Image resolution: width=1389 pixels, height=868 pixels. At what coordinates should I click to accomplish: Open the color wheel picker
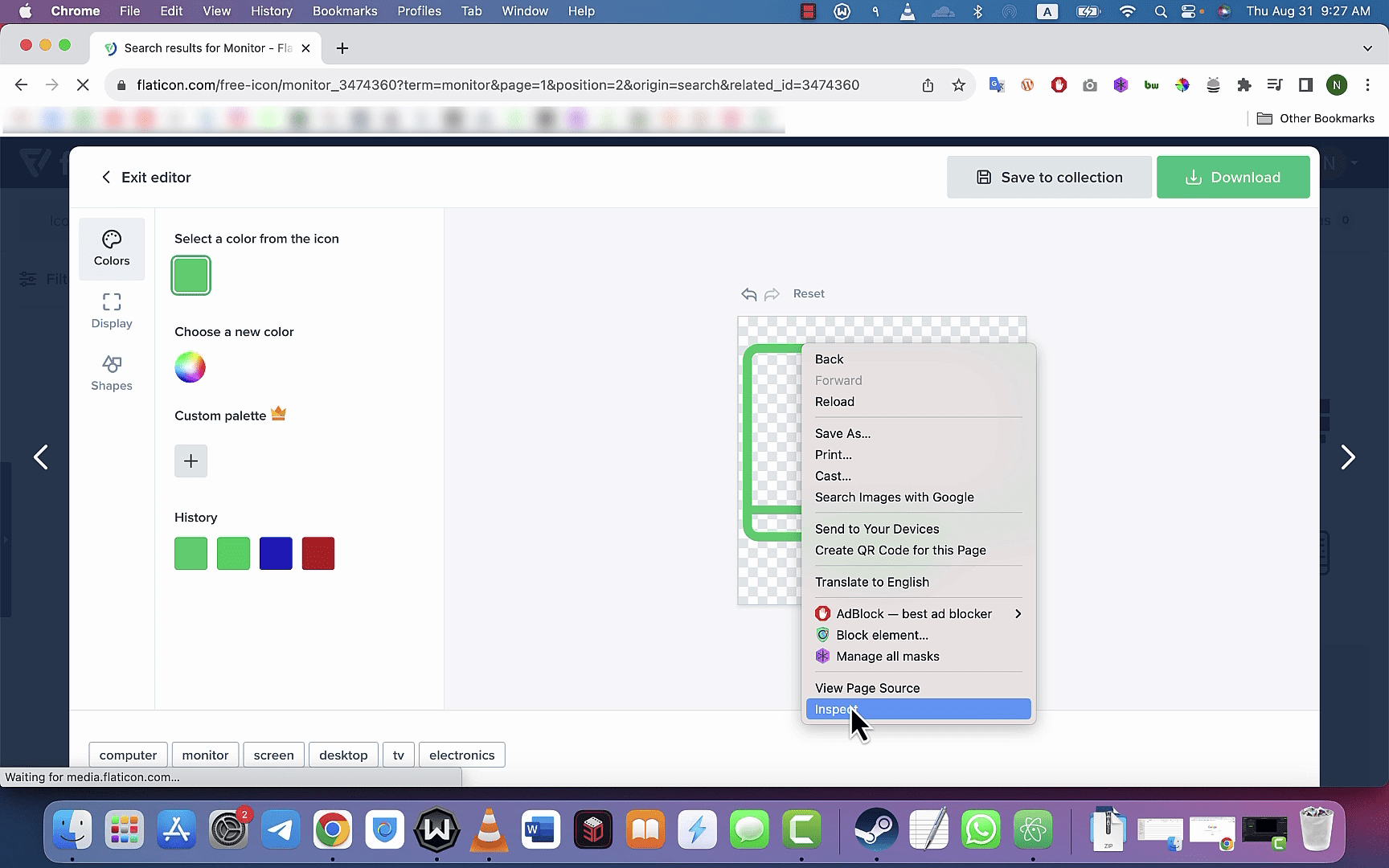coord(191,367)
